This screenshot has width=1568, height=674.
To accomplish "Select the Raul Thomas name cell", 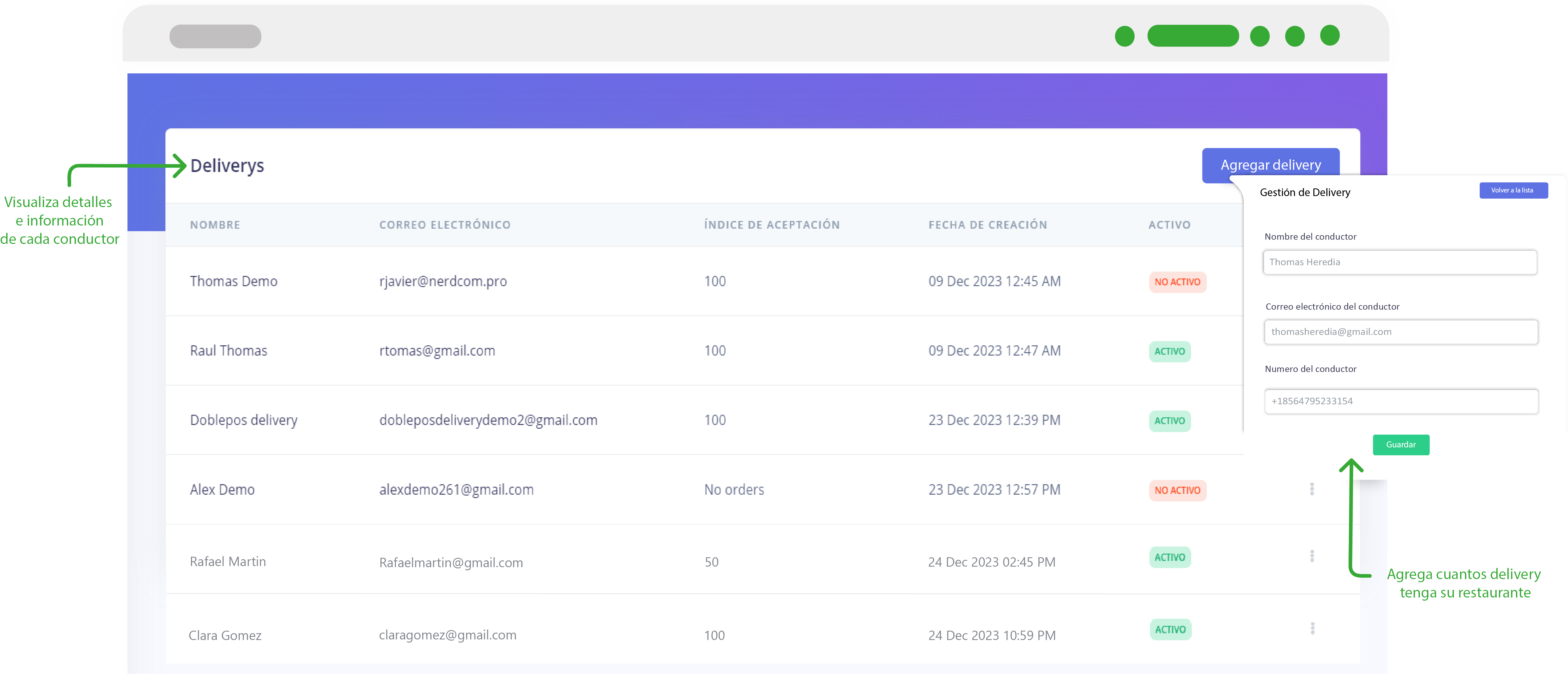I will (x=228, y=351).
